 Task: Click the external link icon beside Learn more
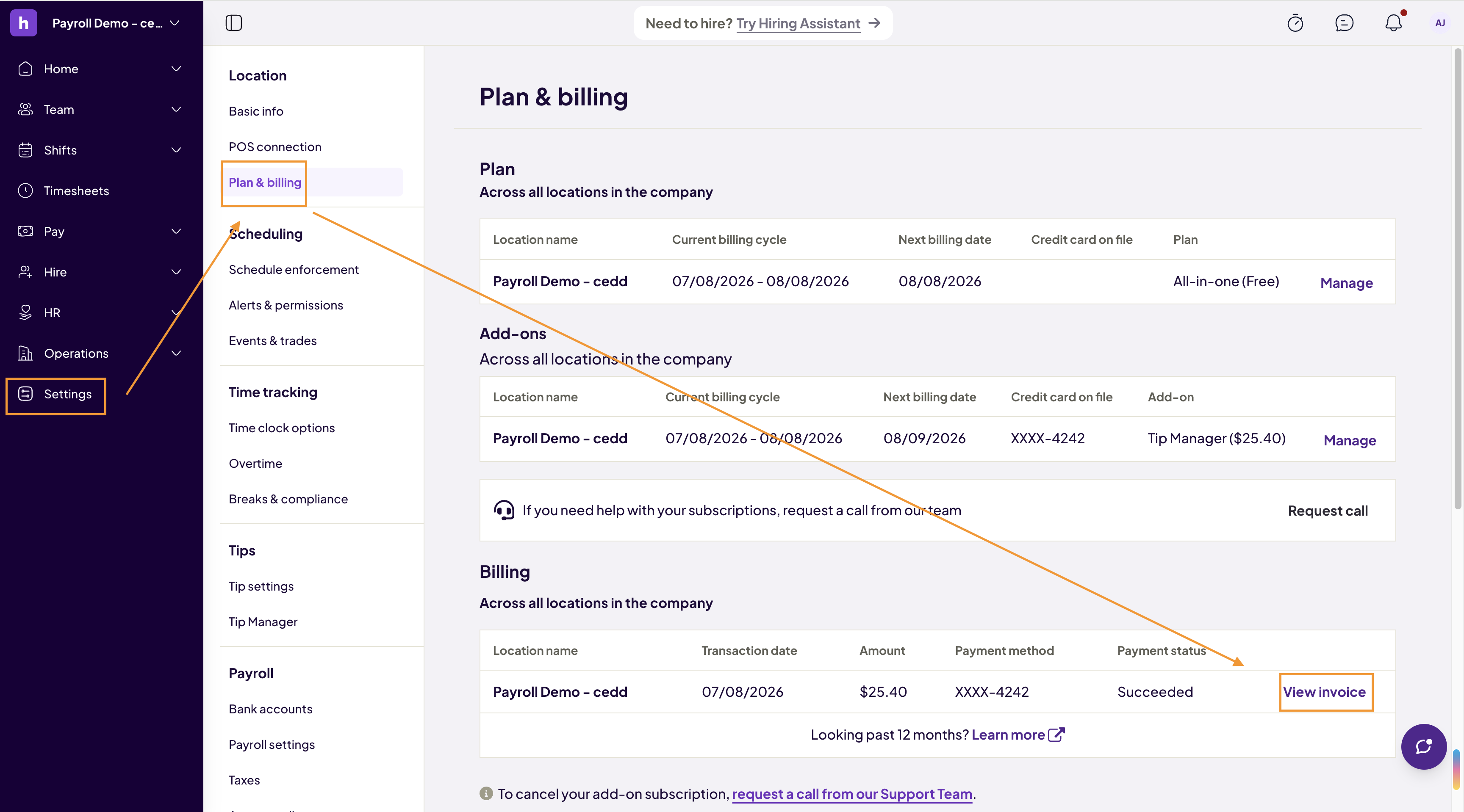click(1056, 734)
